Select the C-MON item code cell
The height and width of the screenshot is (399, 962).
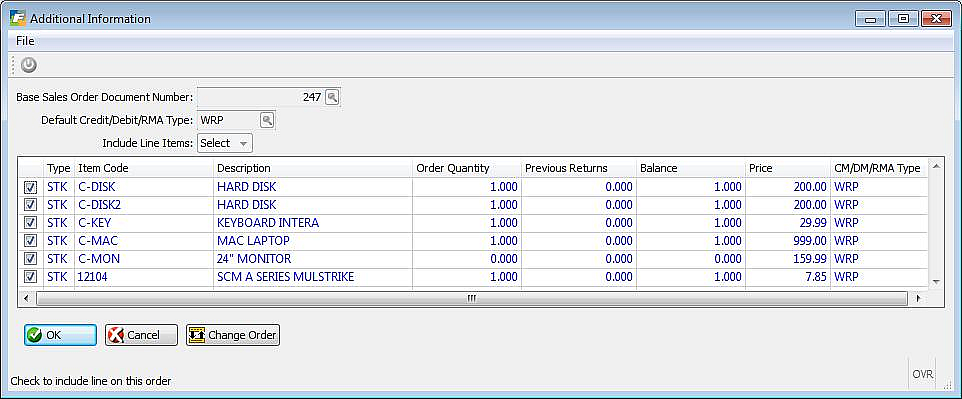144,259
